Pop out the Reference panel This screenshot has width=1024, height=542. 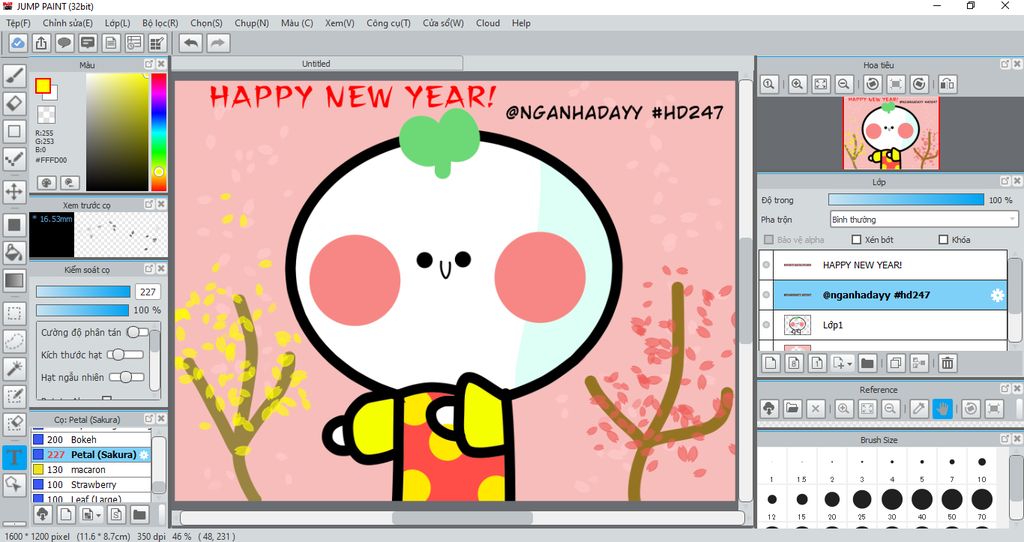1005,389
